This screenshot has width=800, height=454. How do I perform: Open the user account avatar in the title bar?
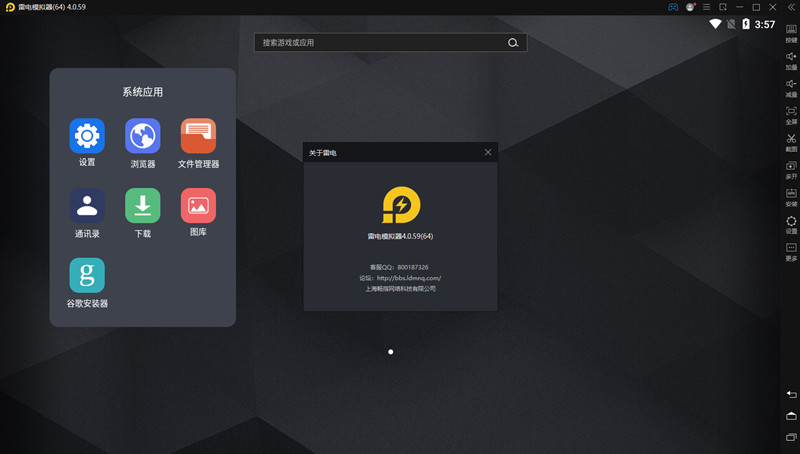690,7
